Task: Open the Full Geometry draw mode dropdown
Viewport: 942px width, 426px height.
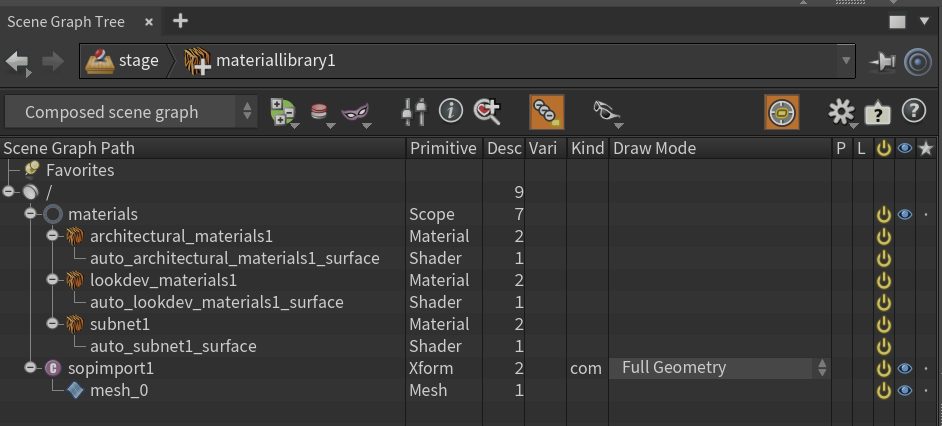Action: click(720, 368)
